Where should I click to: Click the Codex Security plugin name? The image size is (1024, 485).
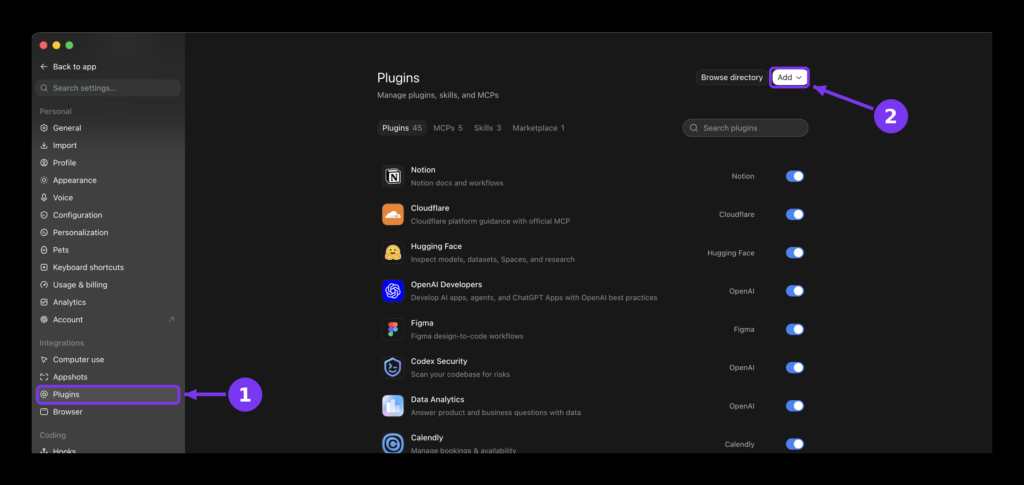[x=439, y=361]
